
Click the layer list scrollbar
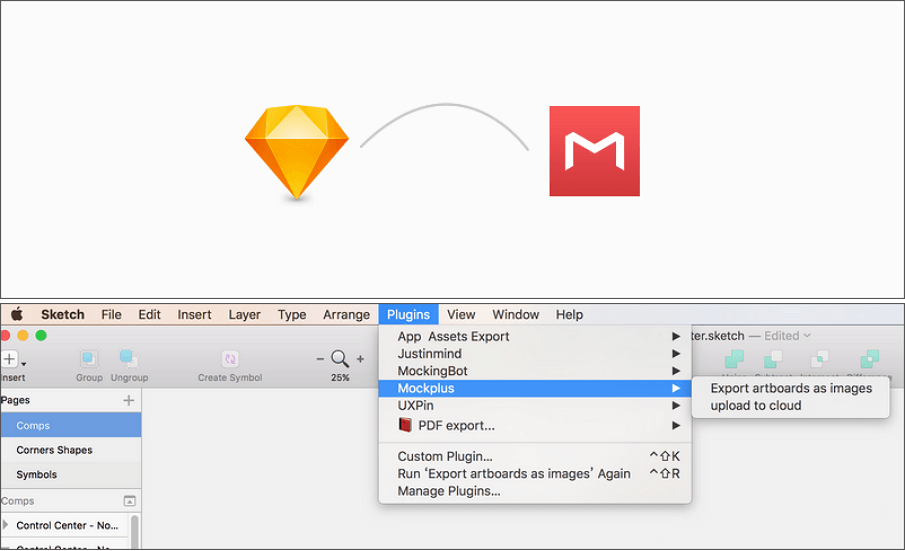[x=135, y=532]
